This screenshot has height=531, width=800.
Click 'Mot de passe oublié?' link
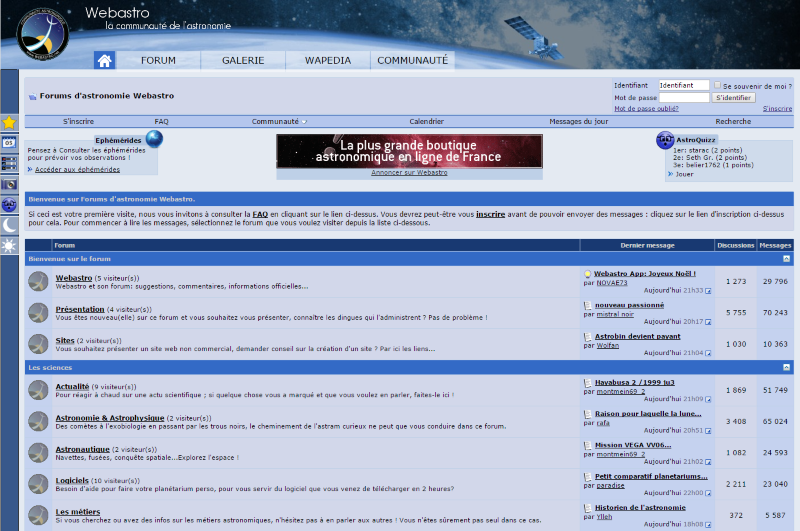tap(646, 109)
